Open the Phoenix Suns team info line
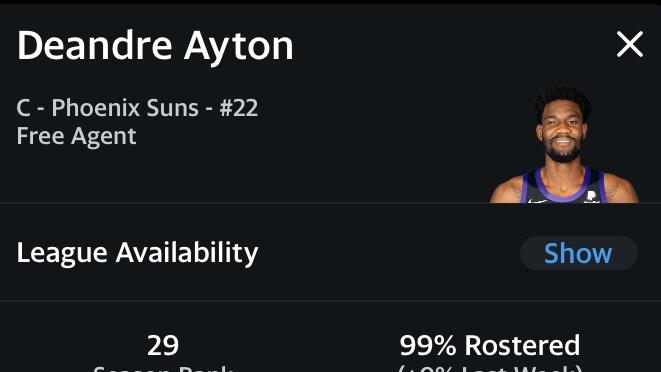 [x=137, y=108]
